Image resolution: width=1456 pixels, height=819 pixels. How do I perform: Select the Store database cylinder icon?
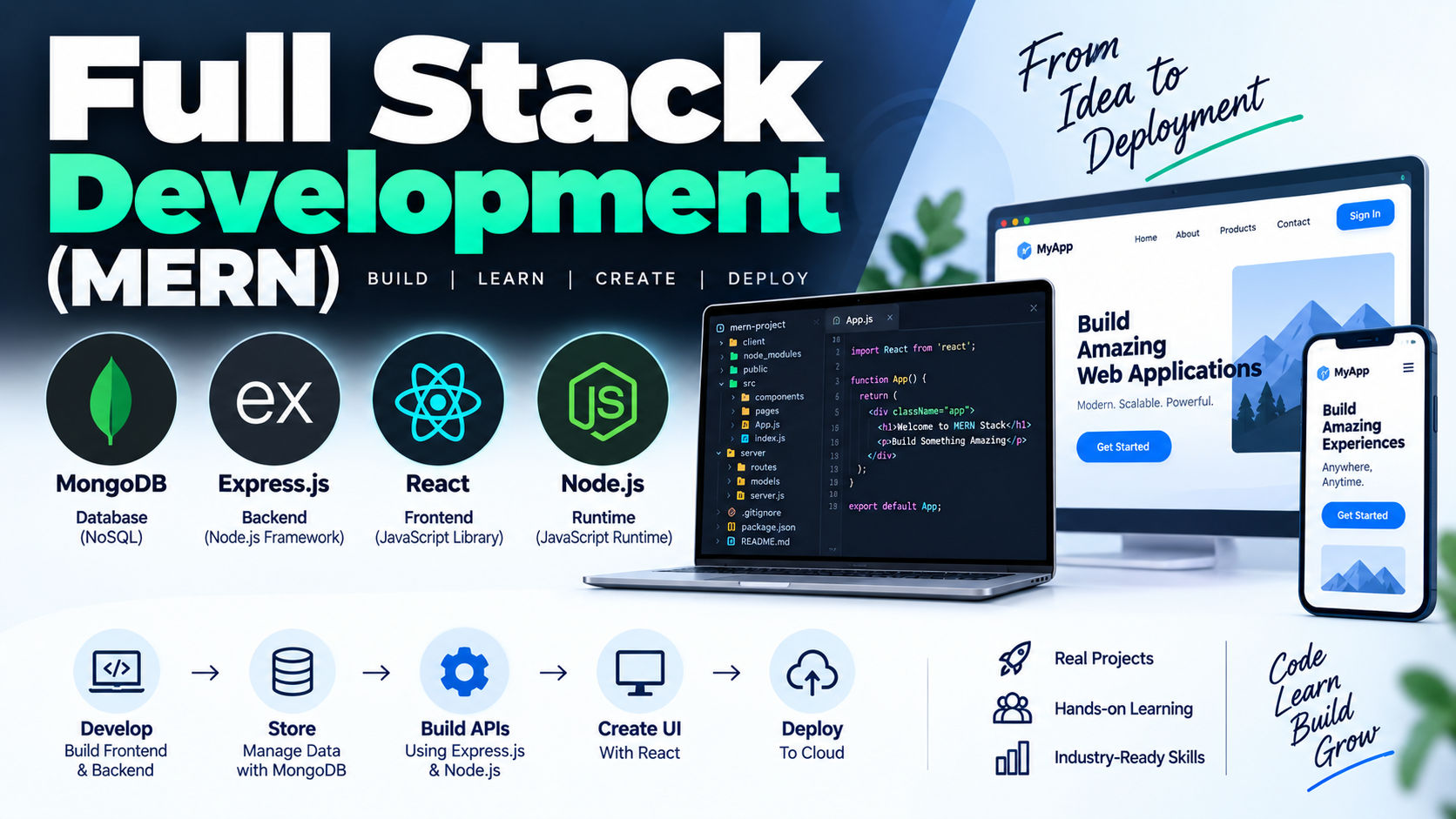click(292, 671)
